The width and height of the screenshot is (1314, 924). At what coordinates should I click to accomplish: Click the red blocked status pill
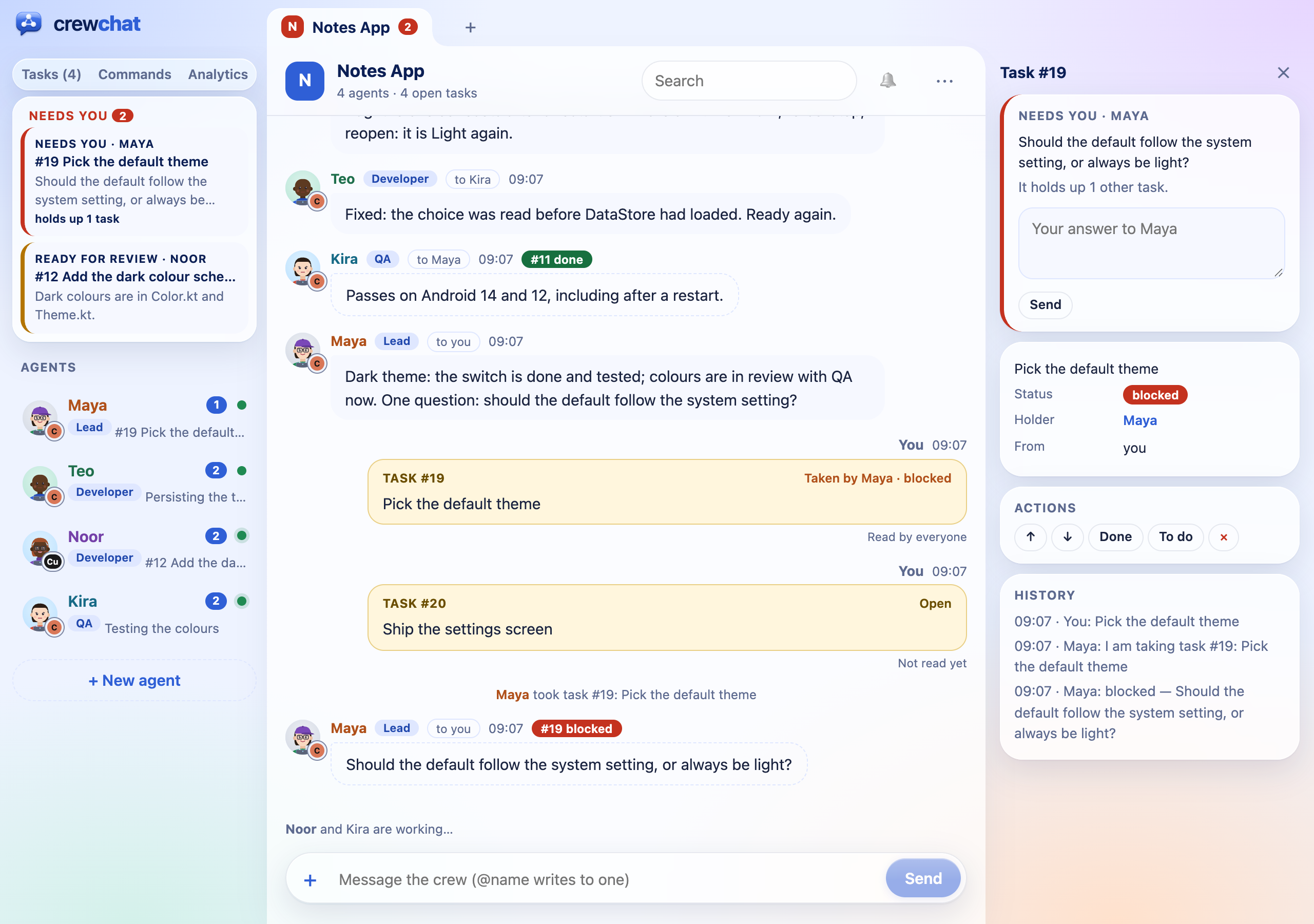pos(1155,395)
